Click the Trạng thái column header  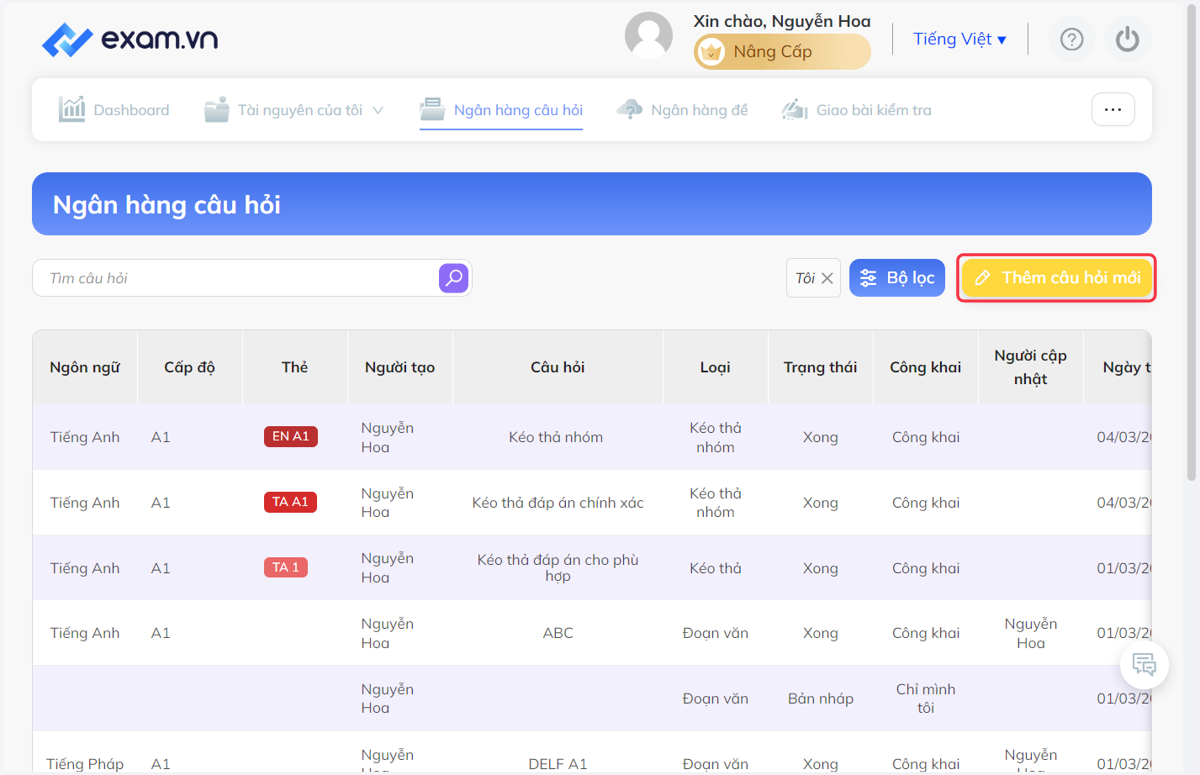(820, 367)
